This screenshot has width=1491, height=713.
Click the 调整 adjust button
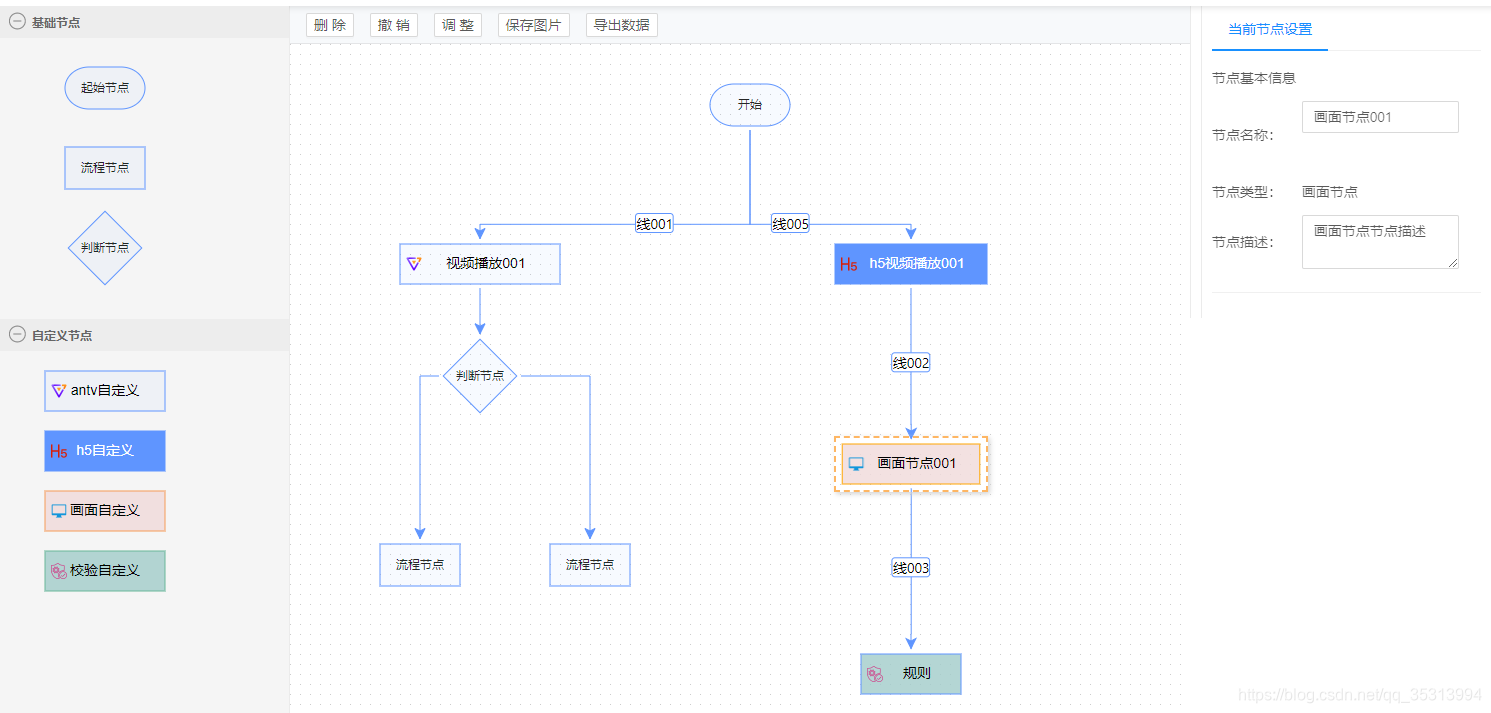coord(458,24)
